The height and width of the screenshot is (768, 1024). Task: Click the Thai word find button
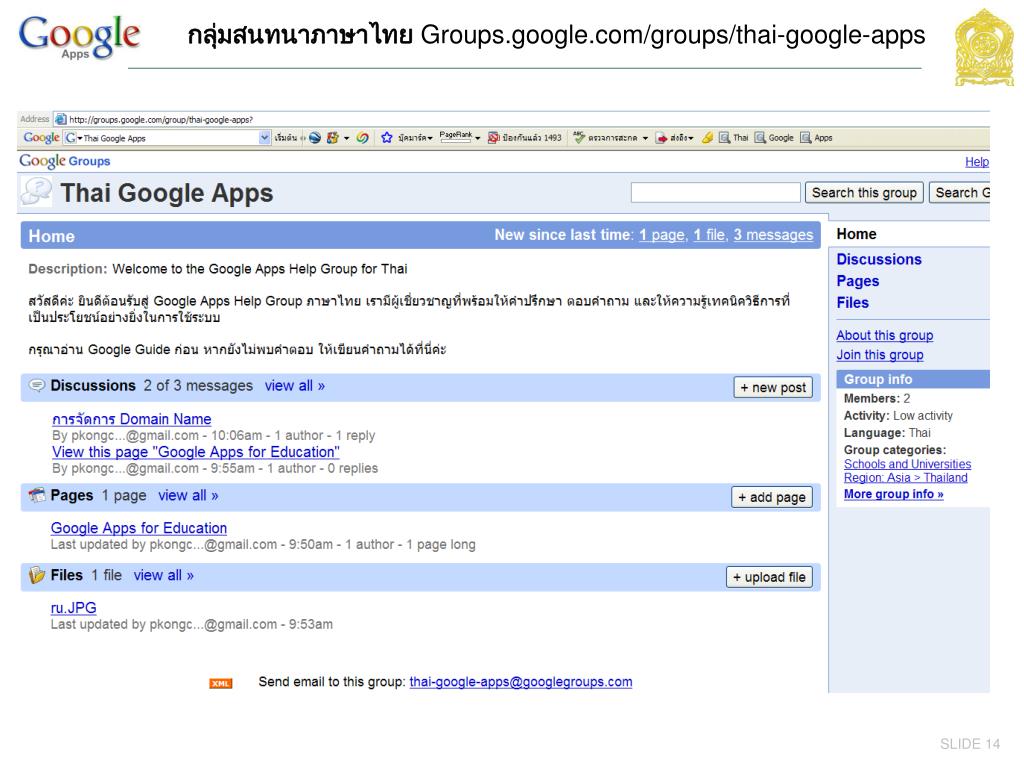click(x=733, y=138)
